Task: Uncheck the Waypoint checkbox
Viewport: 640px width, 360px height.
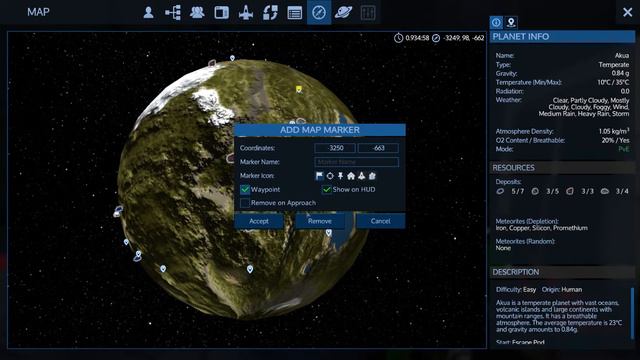Action: pyautogui.click(x=245, y=189)
